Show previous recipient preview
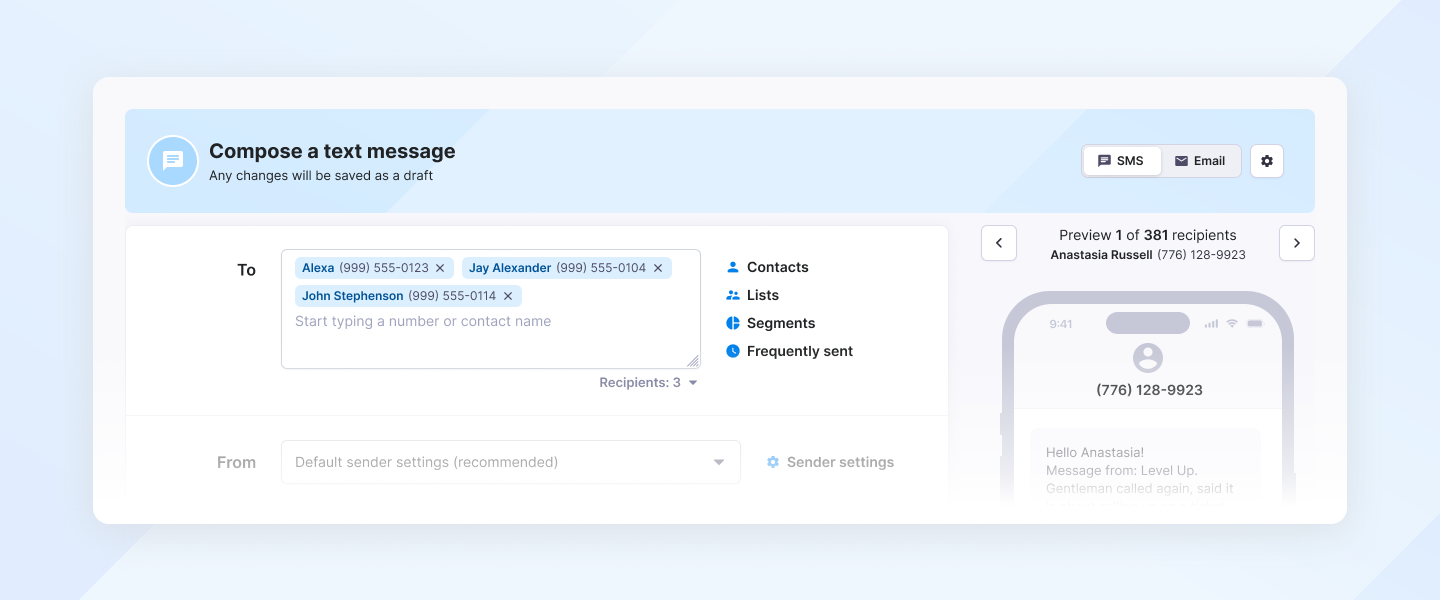 click(x=999, y=243)
